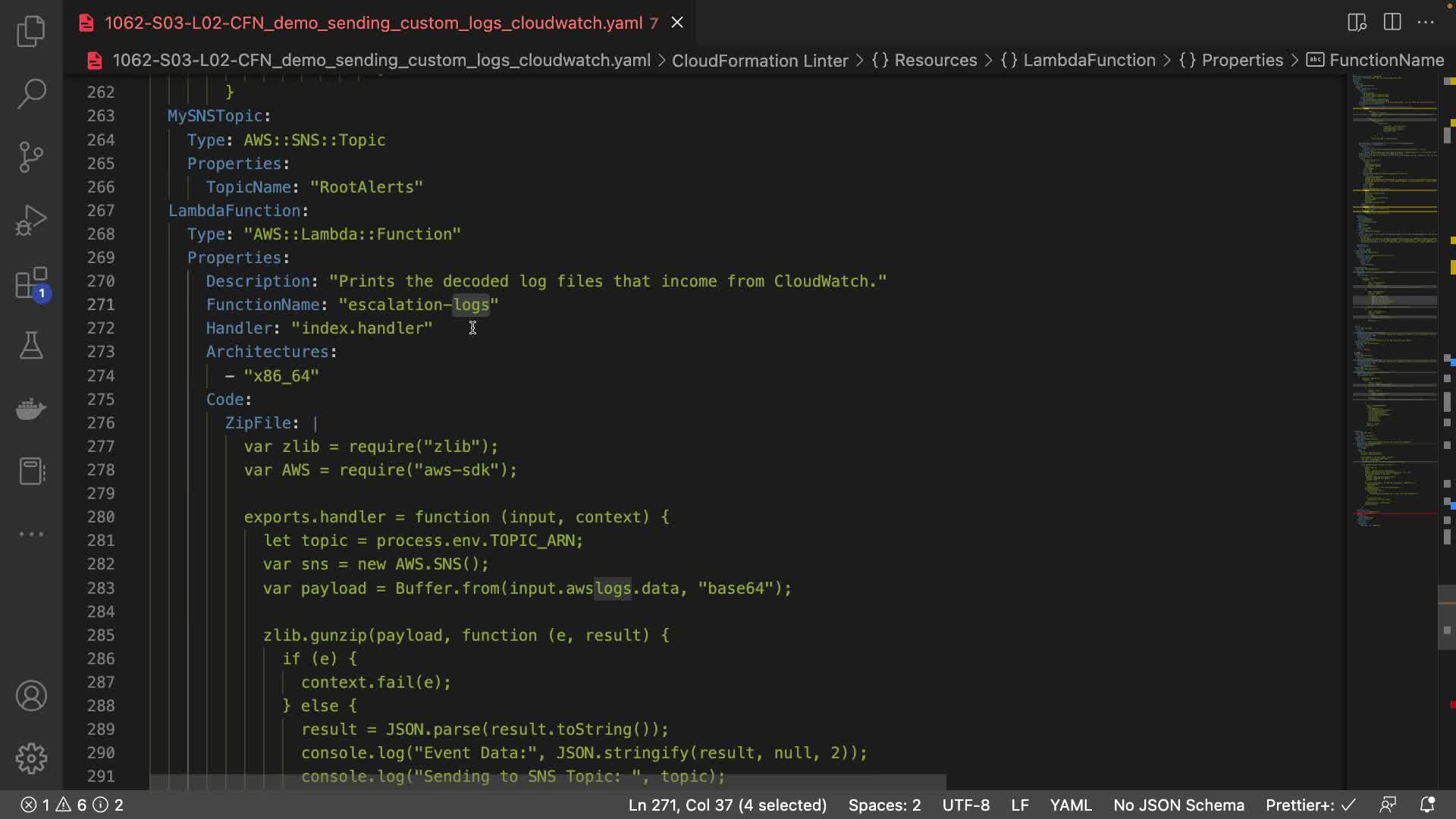Screen dimensions: 1456x819
Task: Show additional views via sidebar ellipsis
Action: [31, 534]
